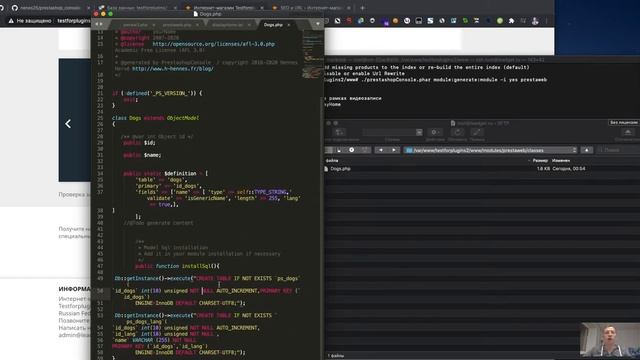Click Open Connection icon in Cyberduck
This screenshot has height=360, width=640.
340,132
